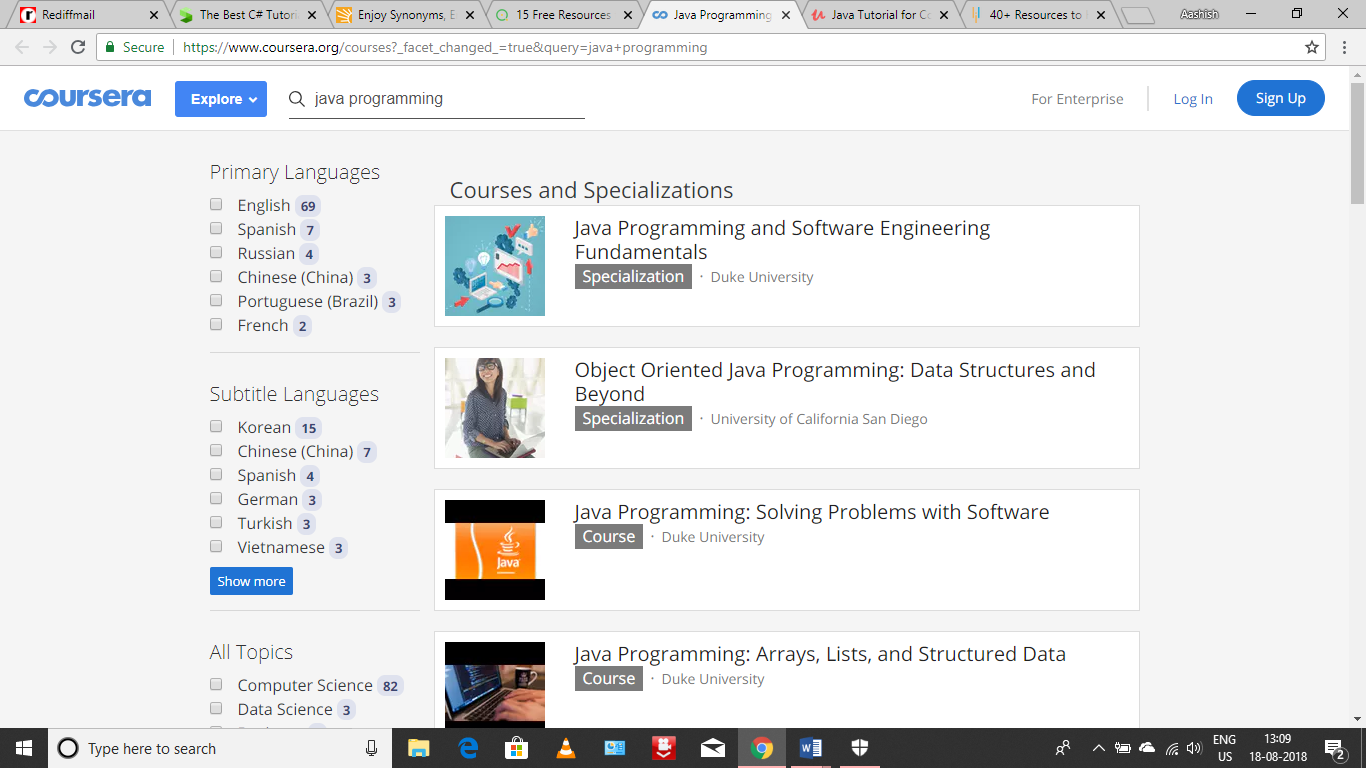1366x768 pixels.
Task: Click the Coursera logo
Action: click(x=88, y=98)
